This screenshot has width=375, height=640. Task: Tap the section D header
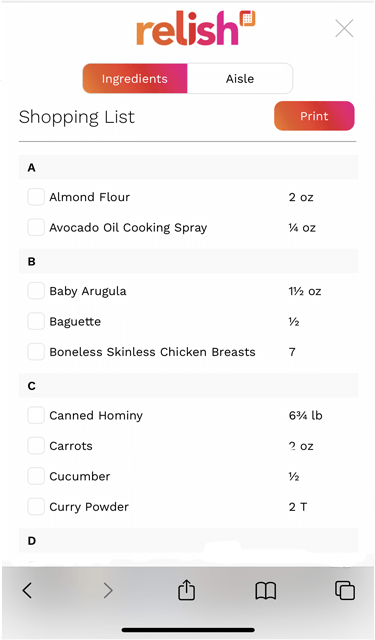(x=189, y=540)
